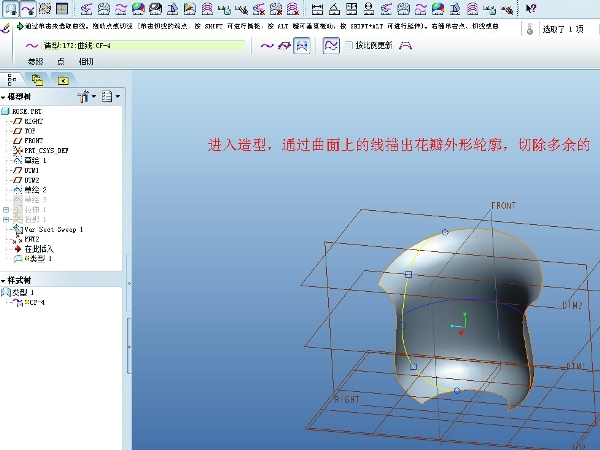
Task: Open the model tree tab icon
Action: [14, 77]
